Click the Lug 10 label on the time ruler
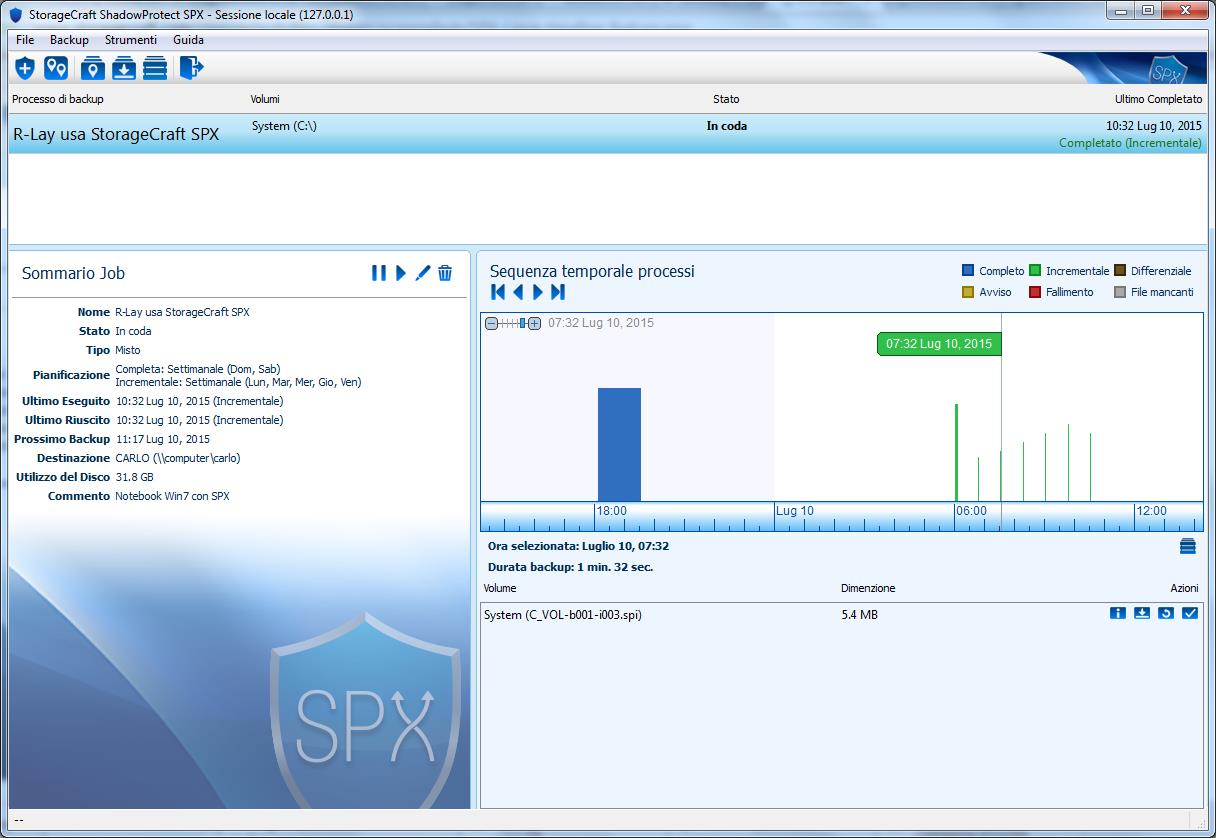This screenshot has width=1216, height=838. 796,511
